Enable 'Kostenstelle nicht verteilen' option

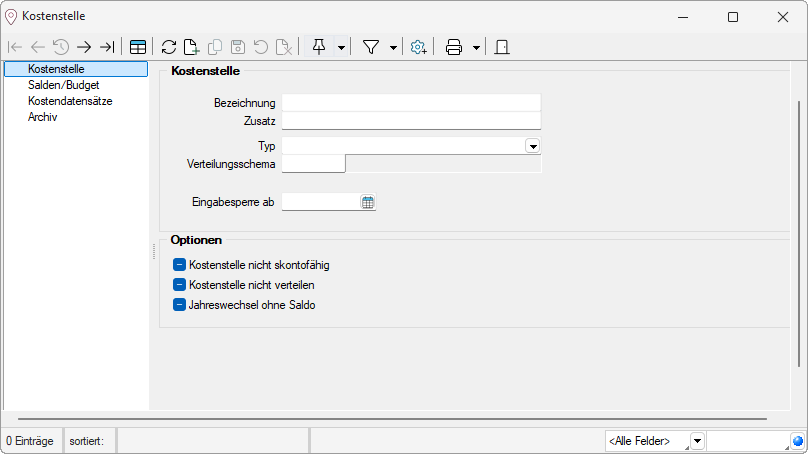[180, 285]
